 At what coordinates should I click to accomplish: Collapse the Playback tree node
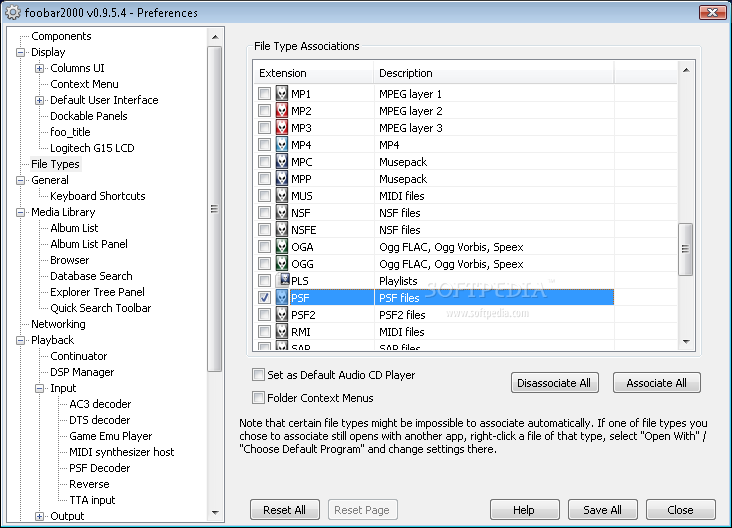click(x=21, y=340)
